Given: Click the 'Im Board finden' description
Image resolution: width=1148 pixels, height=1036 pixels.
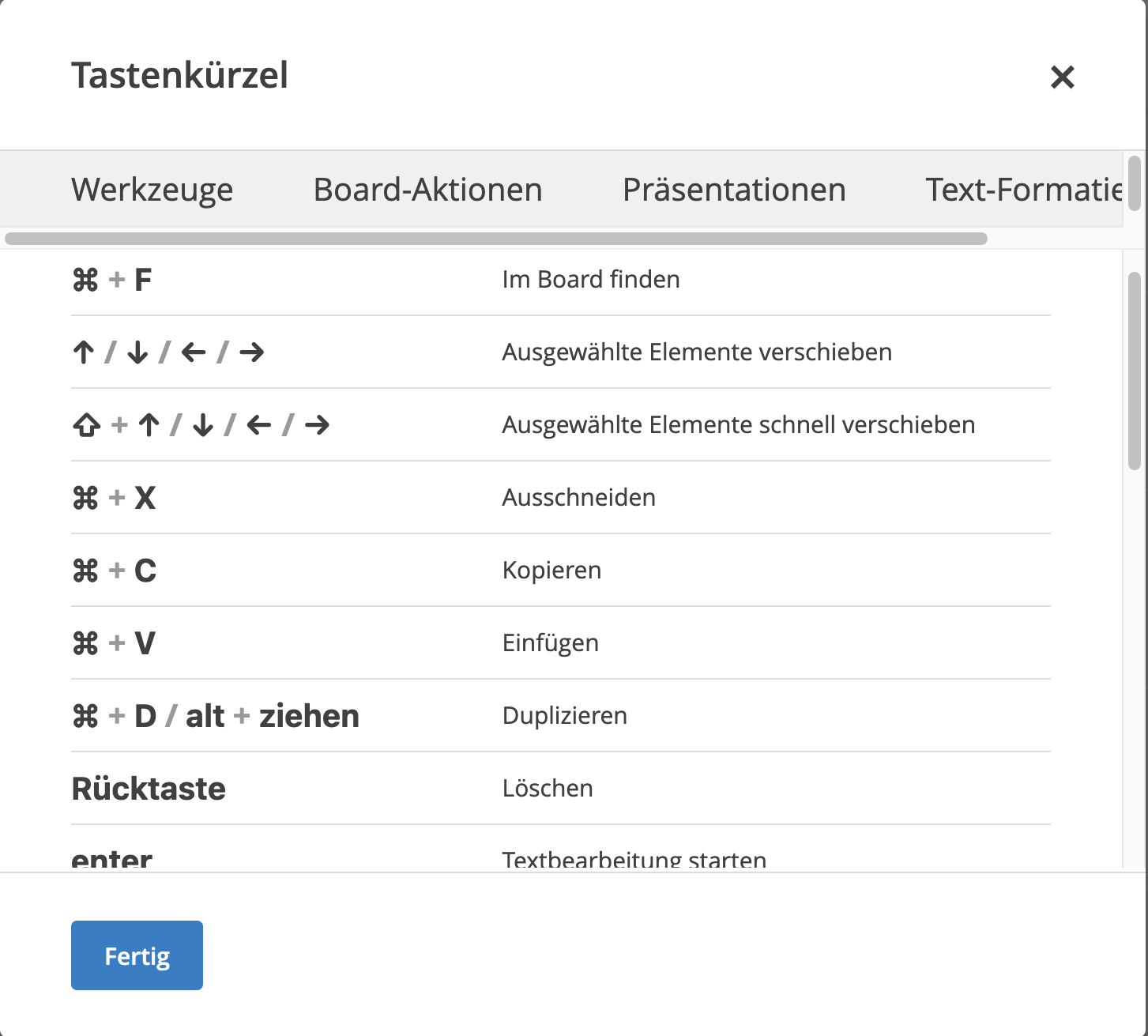Looking at the screenshot, I should [590, 280].
